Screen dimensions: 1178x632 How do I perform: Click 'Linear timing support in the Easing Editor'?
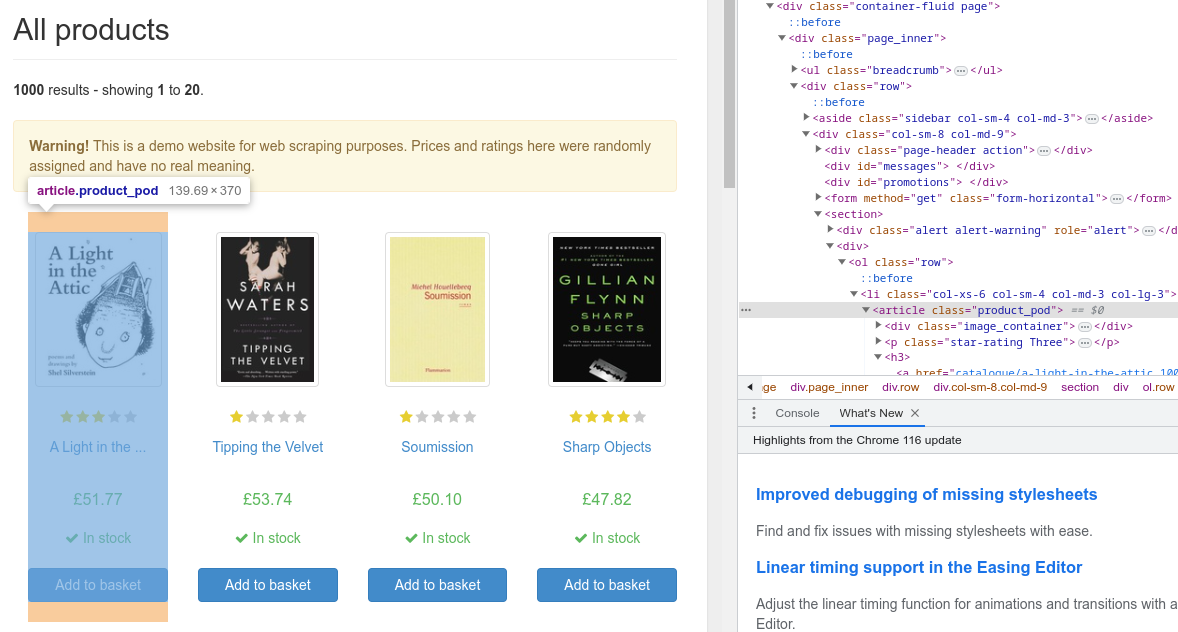point(918,567)
